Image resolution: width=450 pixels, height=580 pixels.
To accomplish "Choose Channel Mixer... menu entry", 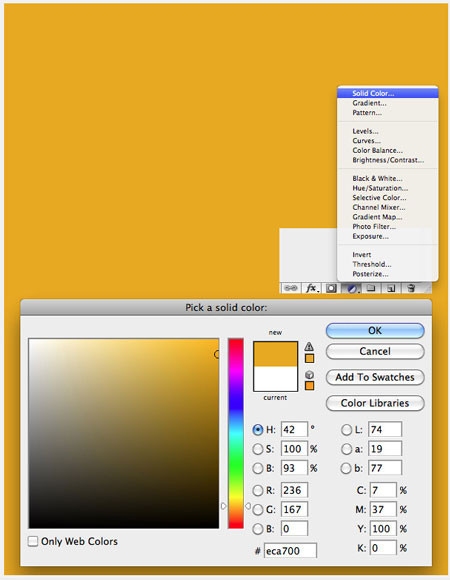I will coord(388,207).
